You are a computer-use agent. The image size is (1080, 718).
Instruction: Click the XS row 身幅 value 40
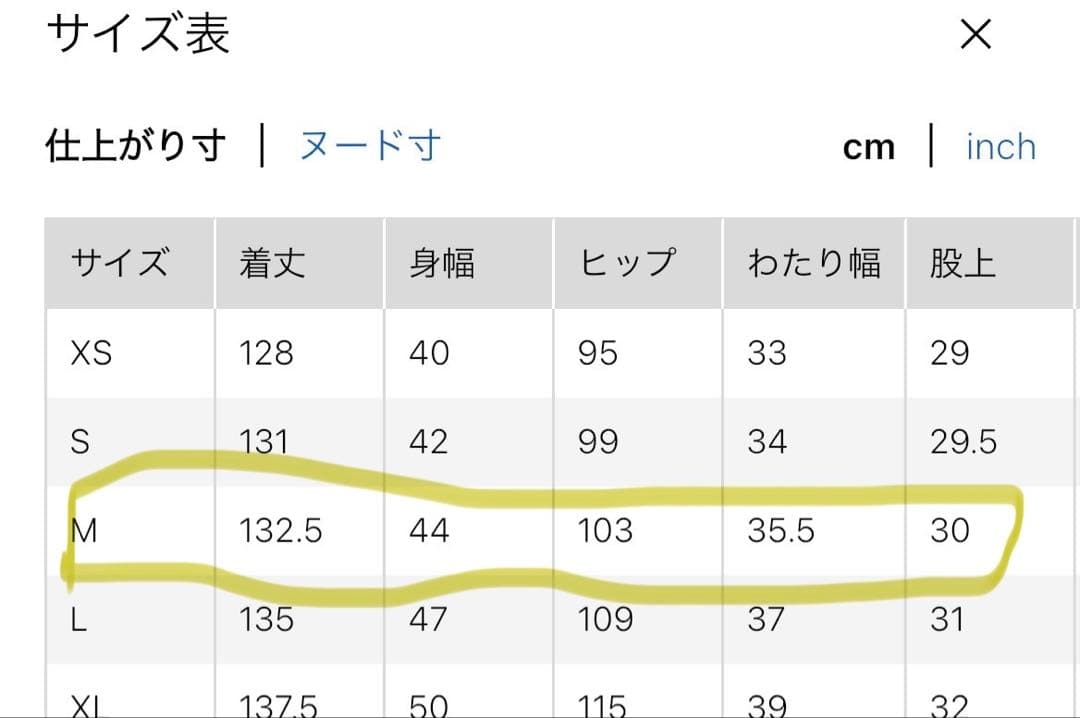[x=429, y=353]
